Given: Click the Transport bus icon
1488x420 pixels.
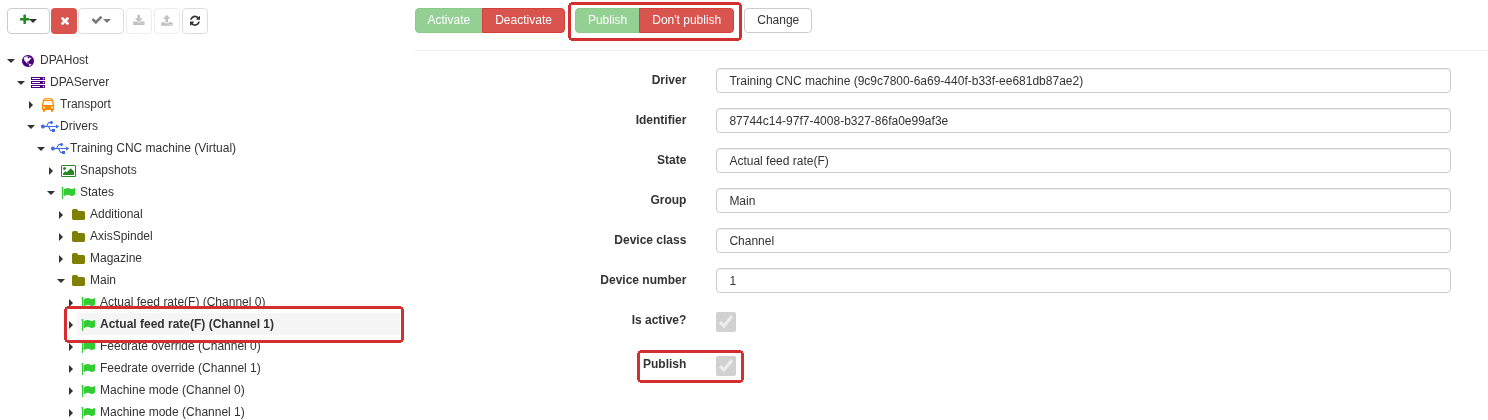Looking at the screenshot, I should 48,104.
